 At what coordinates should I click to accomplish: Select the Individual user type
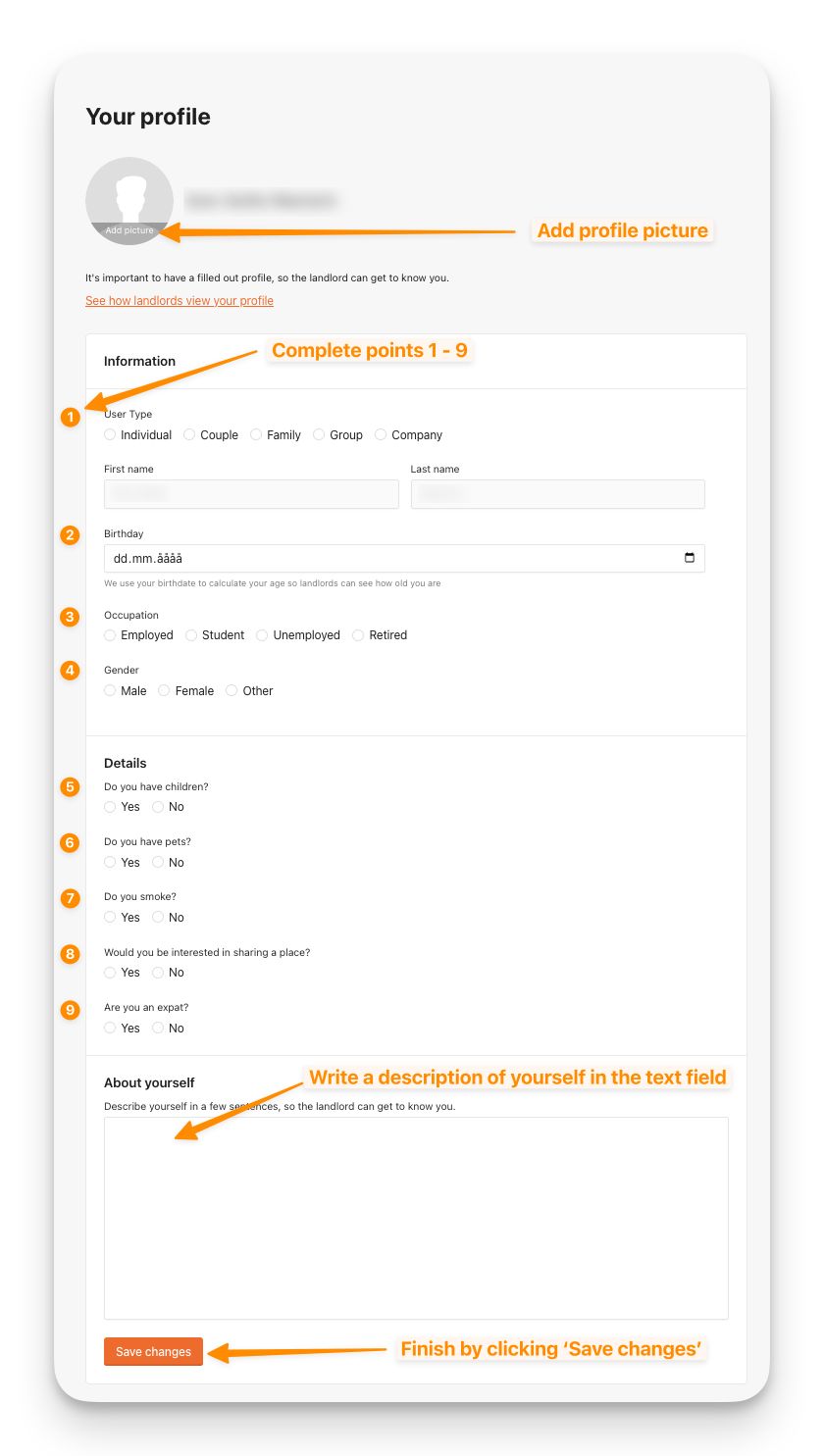pyautogui.click(x=111, y=435)
